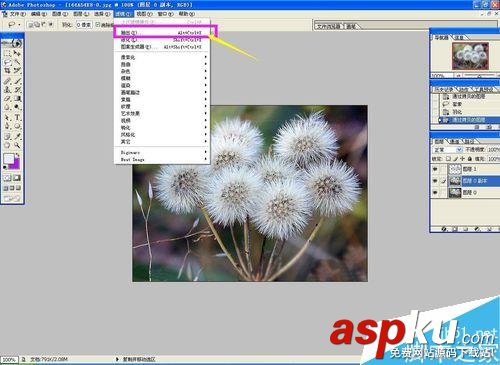Select the Dodge tool
The height and width of the screenshot is (365, 500).
[17, 107]
